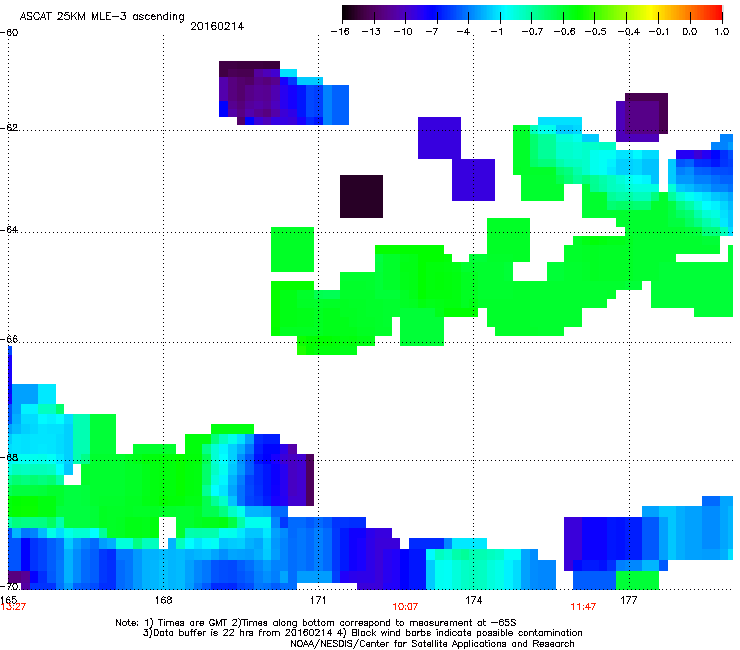Viewport: 740px width, 650px height.
Task: Click the note line starting 'Note: 1) Times are GMT'
Action: coord(316,623)
